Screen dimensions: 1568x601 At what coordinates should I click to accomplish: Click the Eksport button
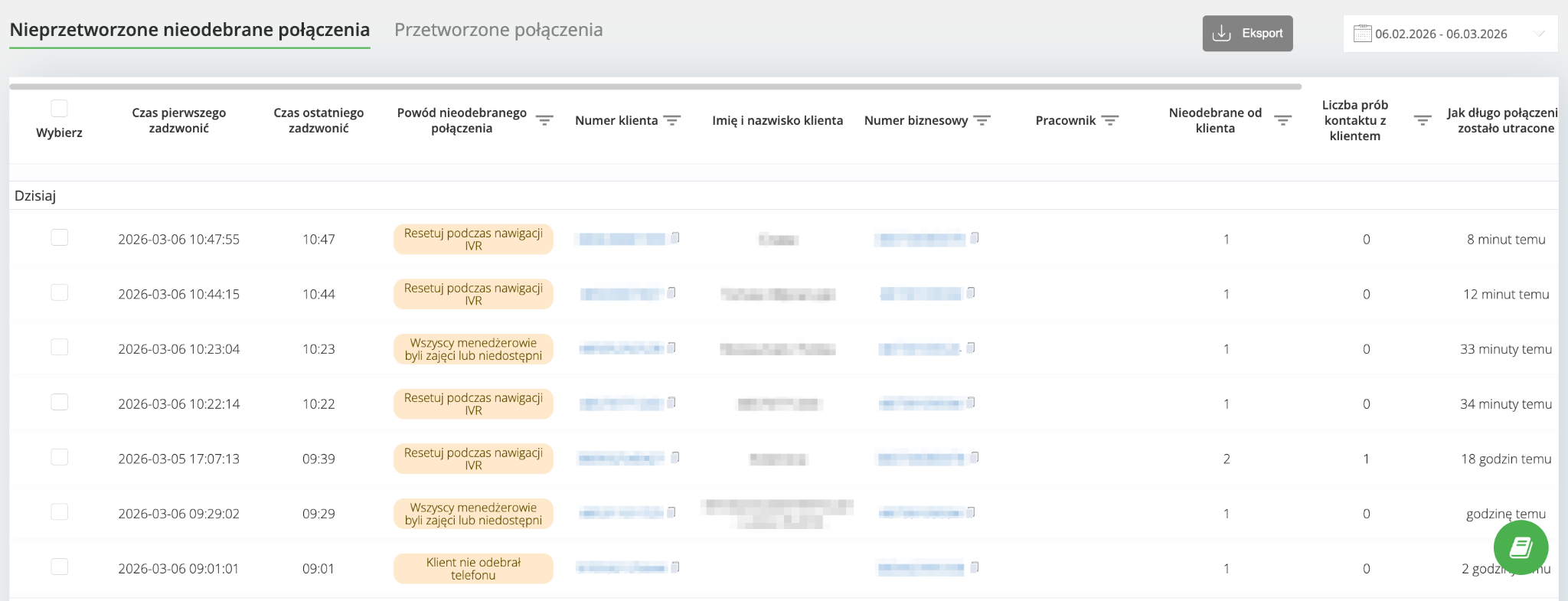1247,34
